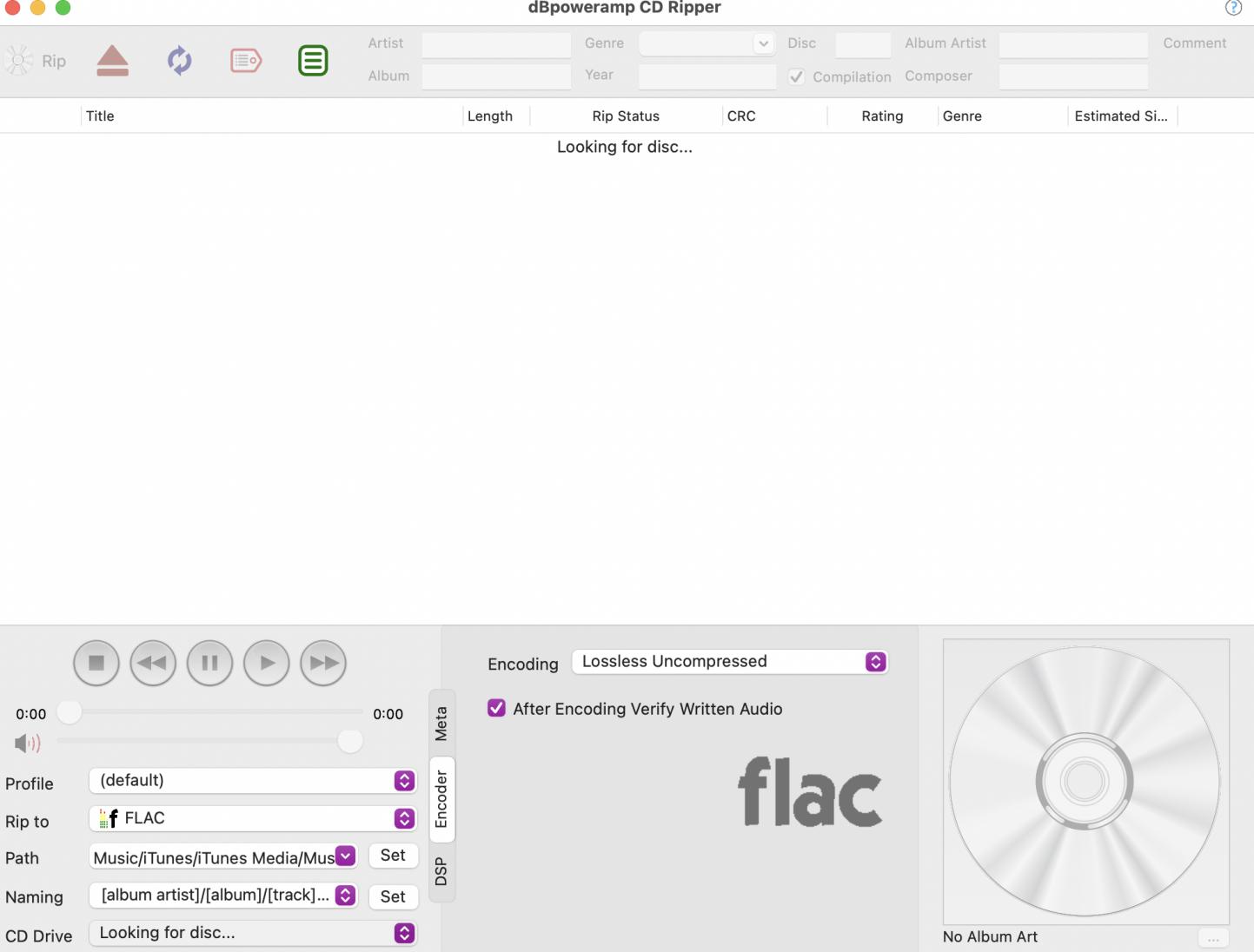This screenshot has height=952, width=1254.
Task: Click the Composer input field
Action: click(x=1073, y=76)
